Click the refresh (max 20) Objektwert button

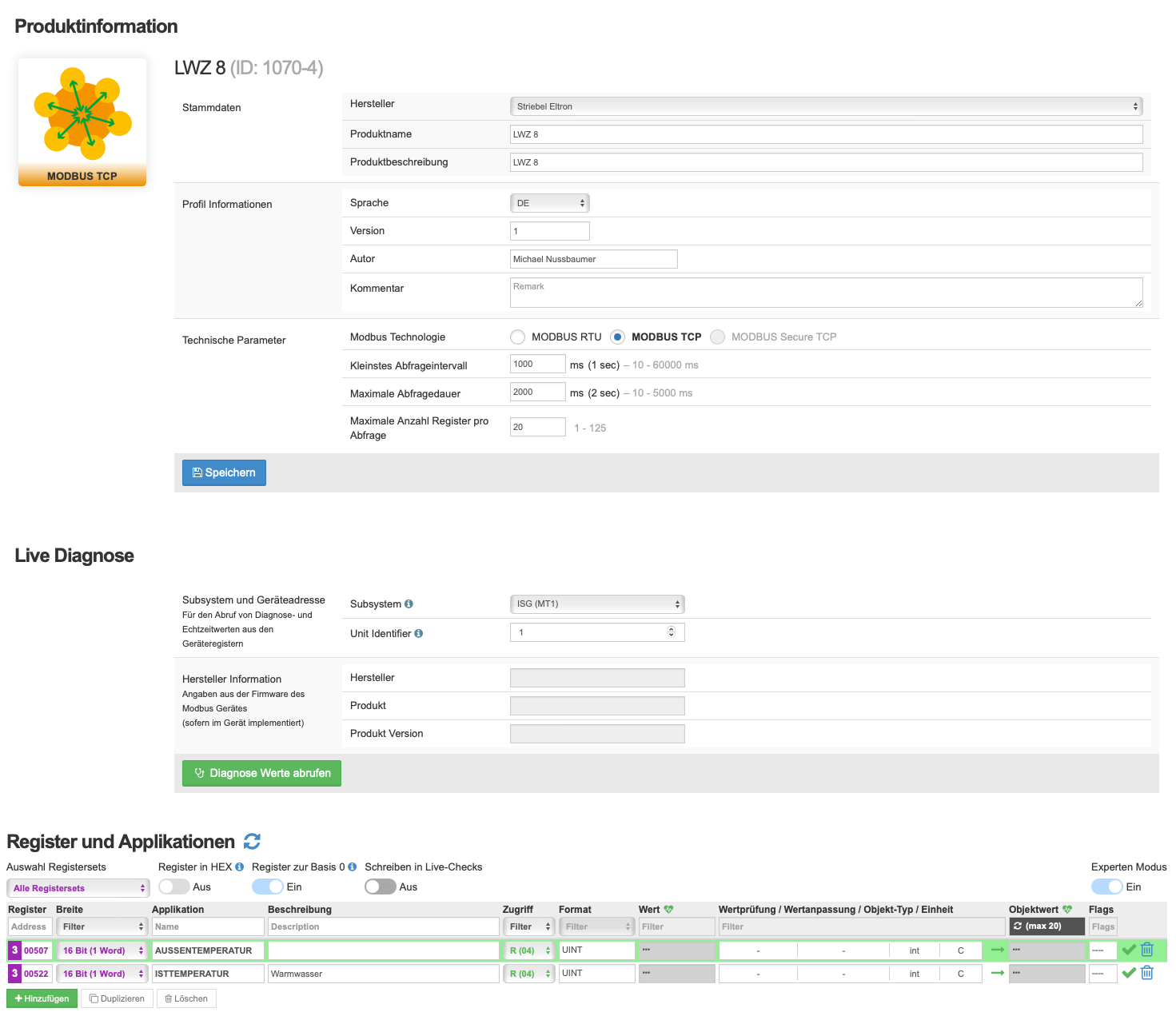tap(1046, 926)
